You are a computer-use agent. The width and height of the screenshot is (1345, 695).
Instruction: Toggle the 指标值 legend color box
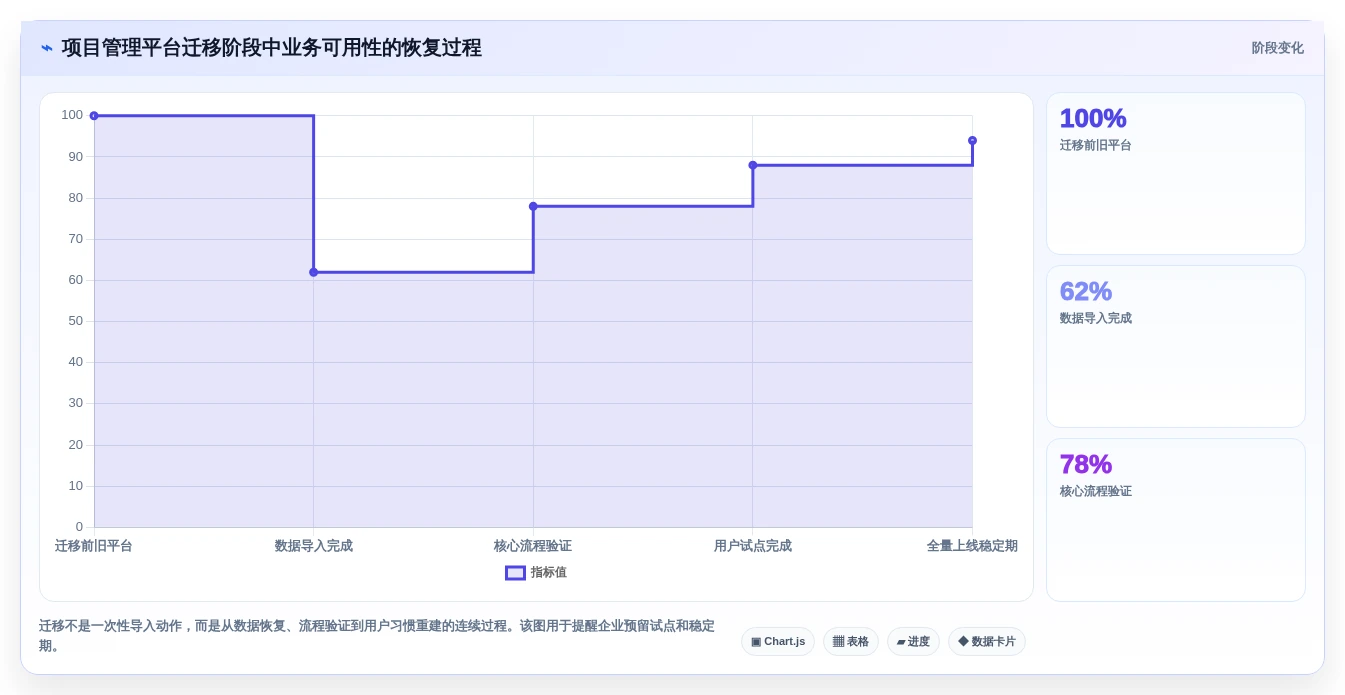click(515, 573)
